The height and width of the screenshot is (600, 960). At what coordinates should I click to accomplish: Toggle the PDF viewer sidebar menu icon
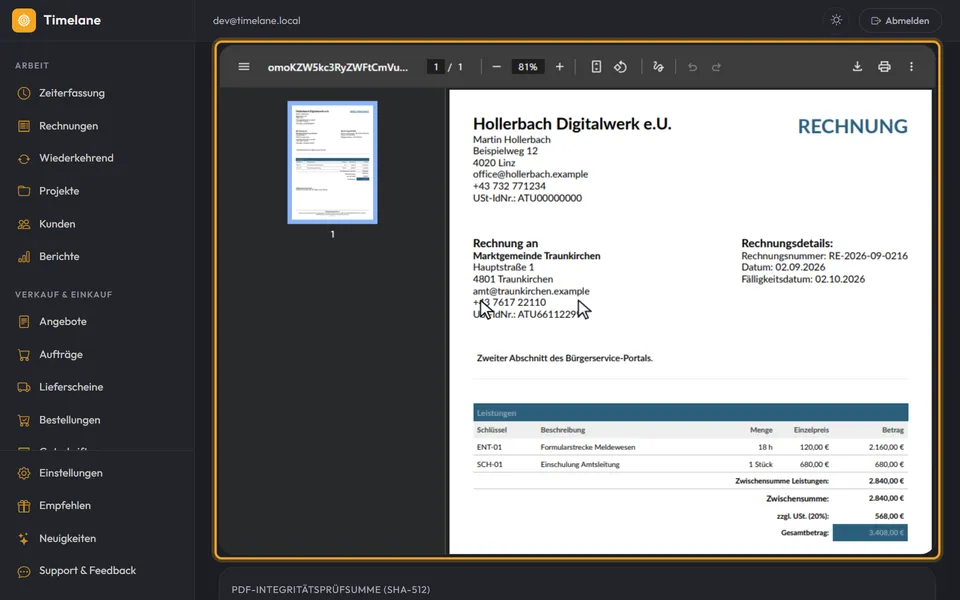[x=244, y=67]
